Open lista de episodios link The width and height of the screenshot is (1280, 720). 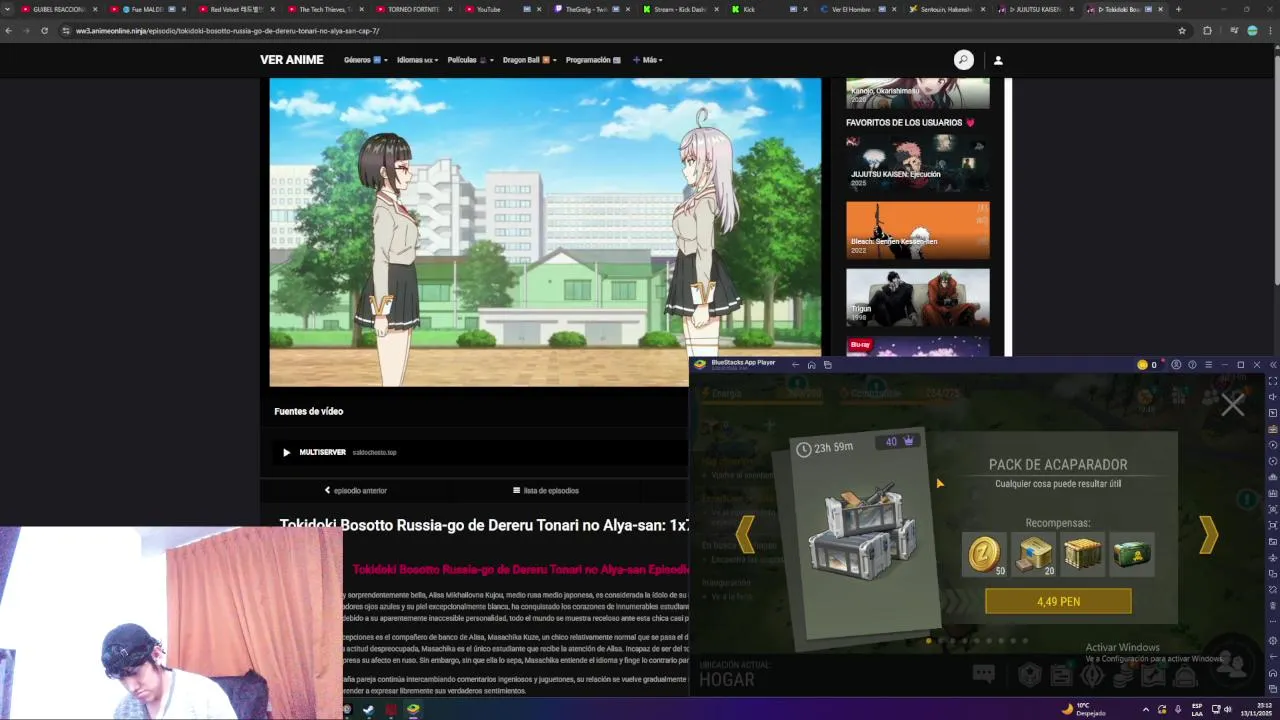click(x=546, y=491)
